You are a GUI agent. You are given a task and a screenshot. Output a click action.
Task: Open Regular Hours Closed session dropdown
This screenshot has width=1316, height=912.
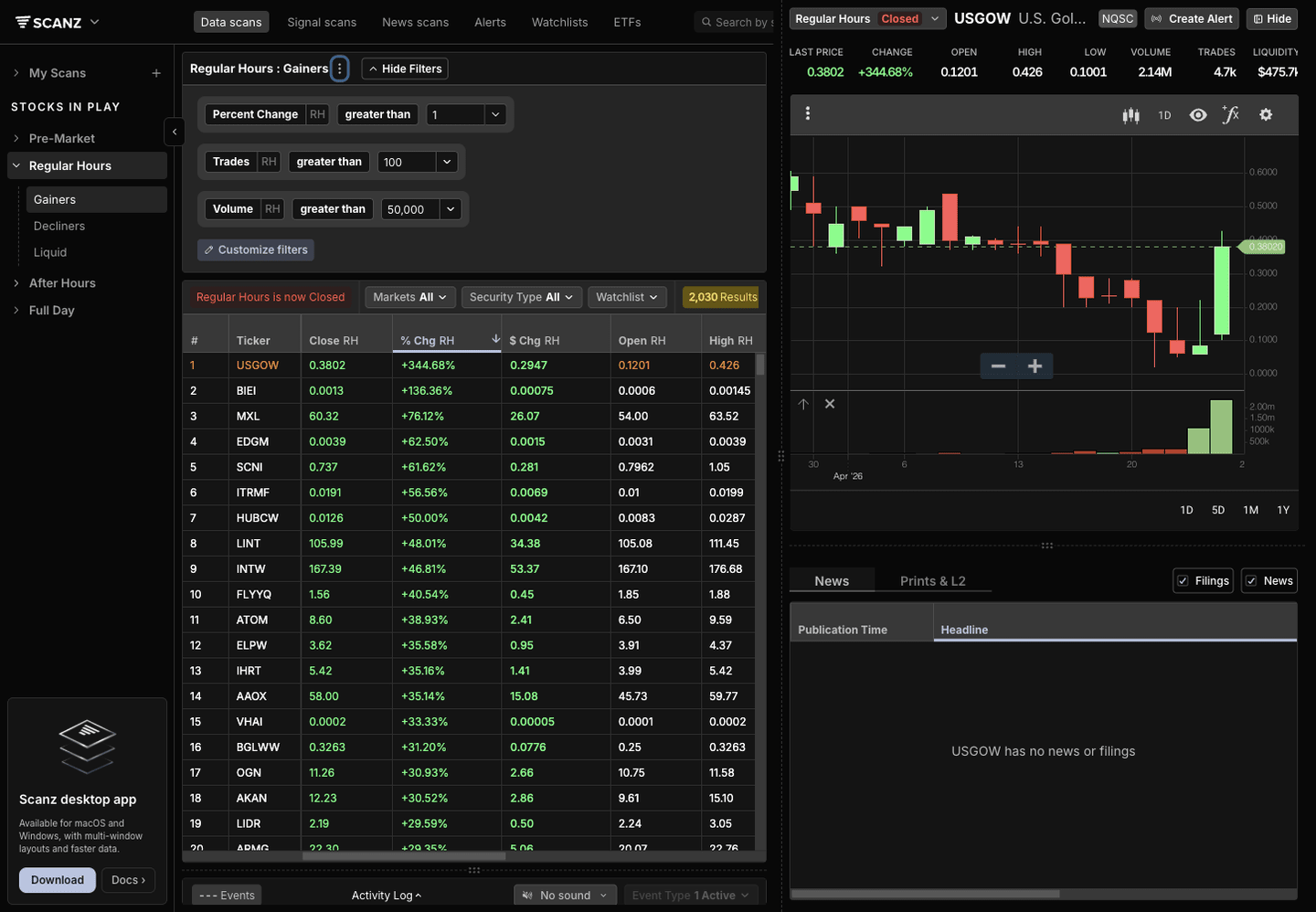click(x=867, y=18)
